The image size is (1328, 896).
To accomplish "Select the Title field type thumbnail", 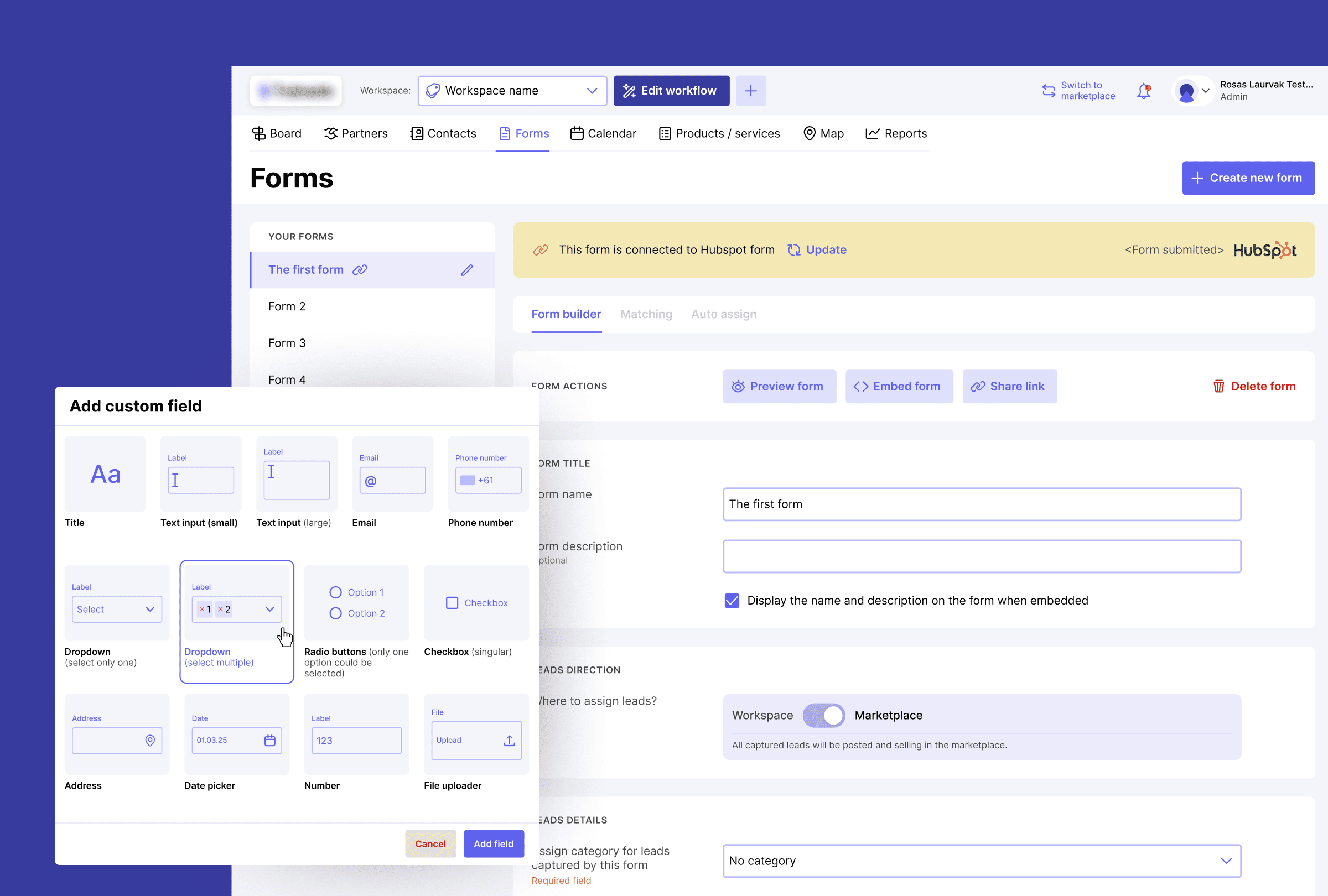I will point(105,474).
